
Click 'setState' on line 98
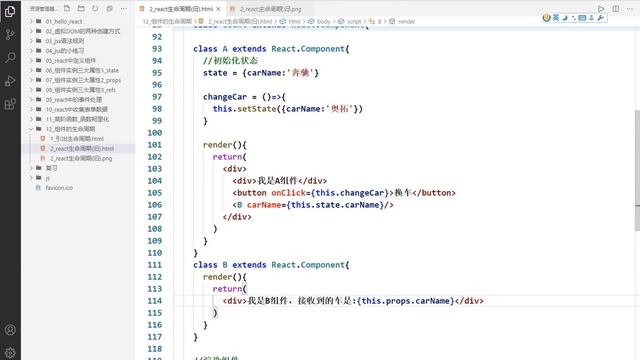click(x=257, y=109)
